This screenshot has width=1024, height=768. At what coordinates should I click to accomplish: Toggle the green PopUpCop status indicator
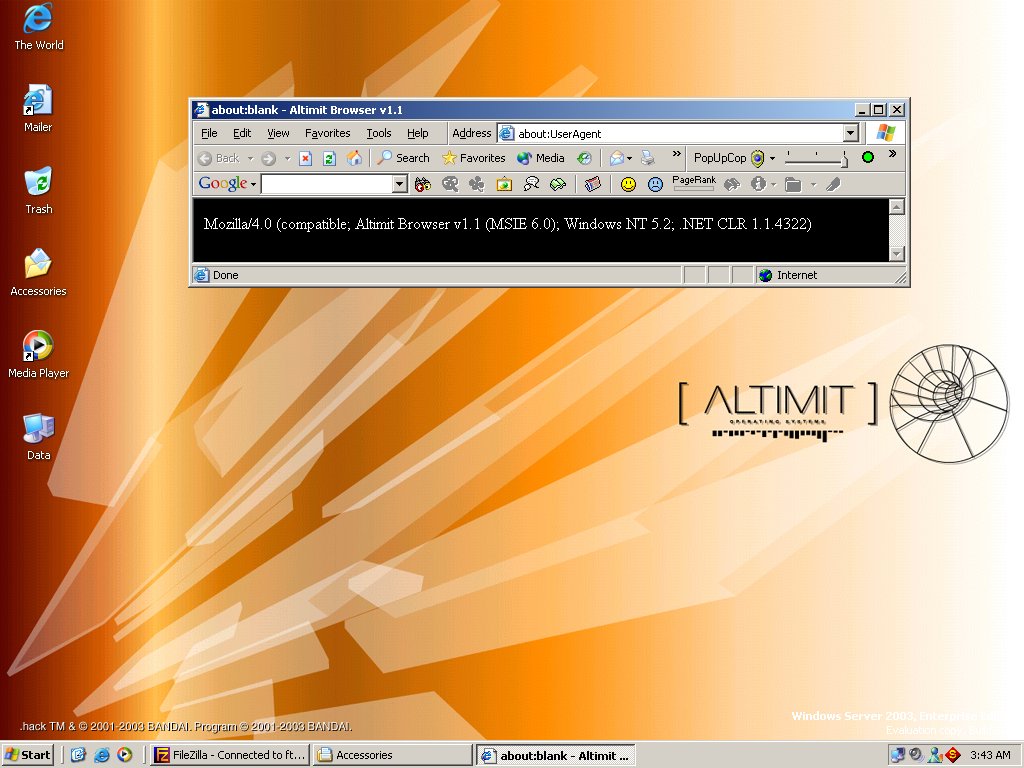click(x=868, y=157)
